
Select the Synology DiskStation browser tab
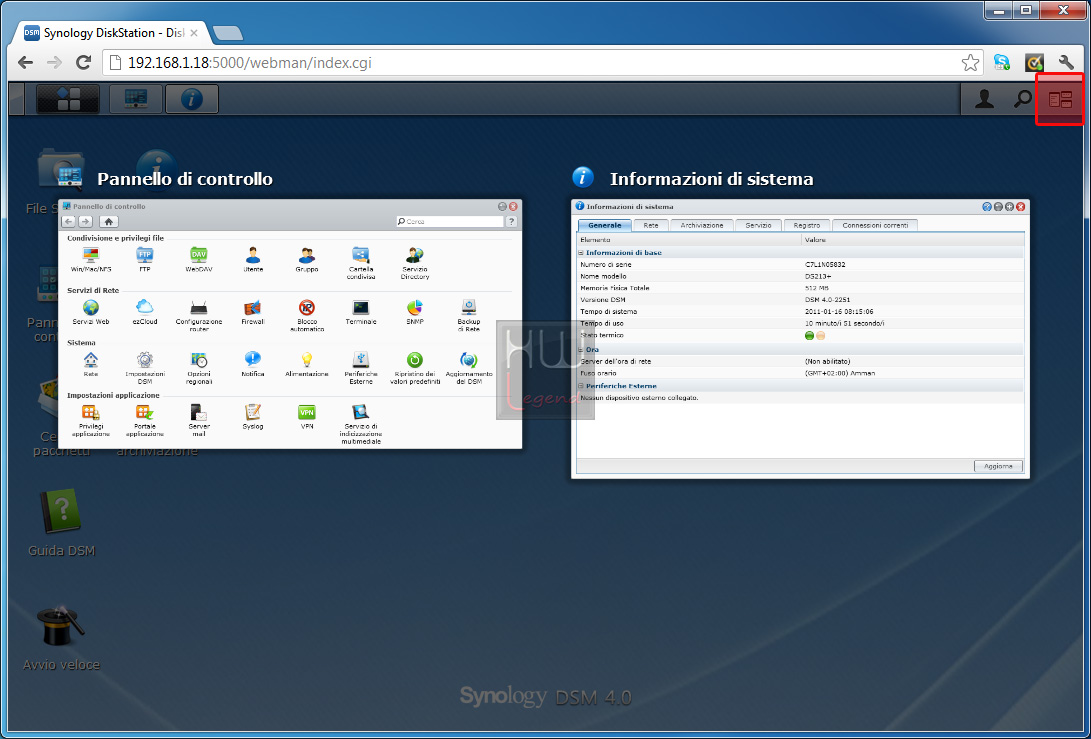point(111,33)
